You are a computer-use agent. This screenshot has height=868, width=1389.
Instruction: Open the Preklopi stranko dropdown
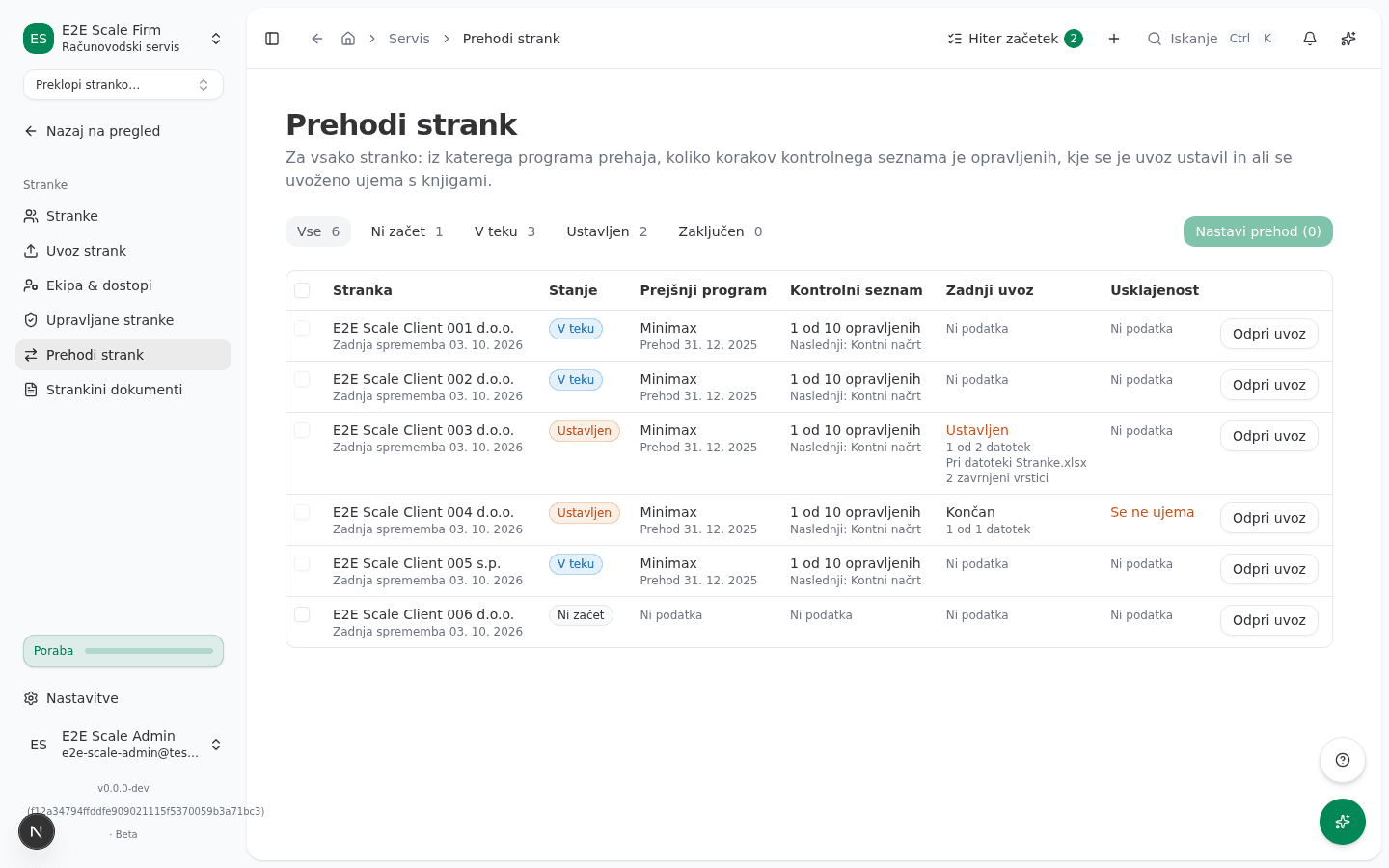pyautogui.click(x=123, y=85)
